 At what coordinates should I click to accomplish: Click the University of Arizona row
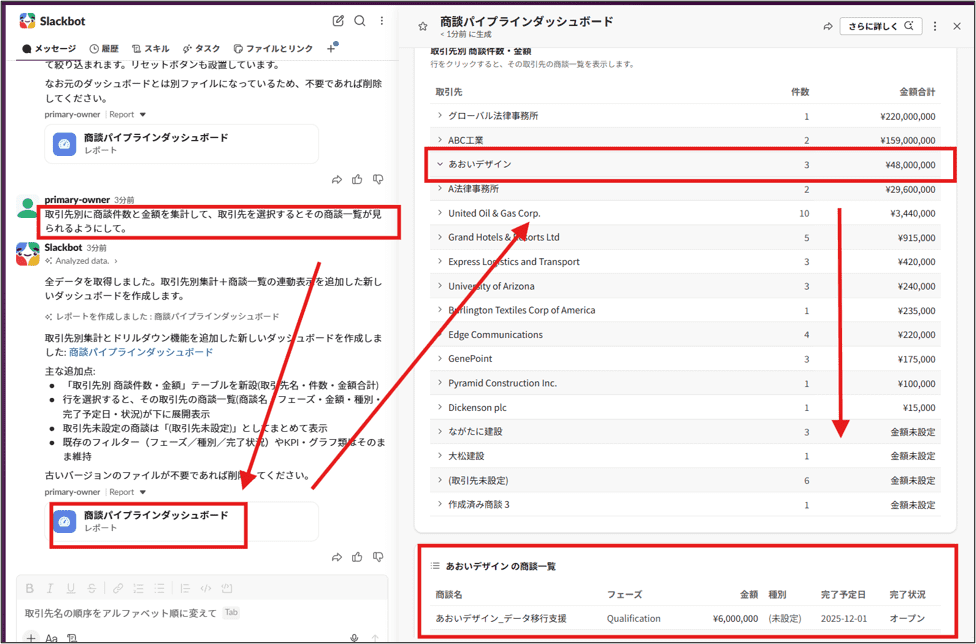pos(685,286)
